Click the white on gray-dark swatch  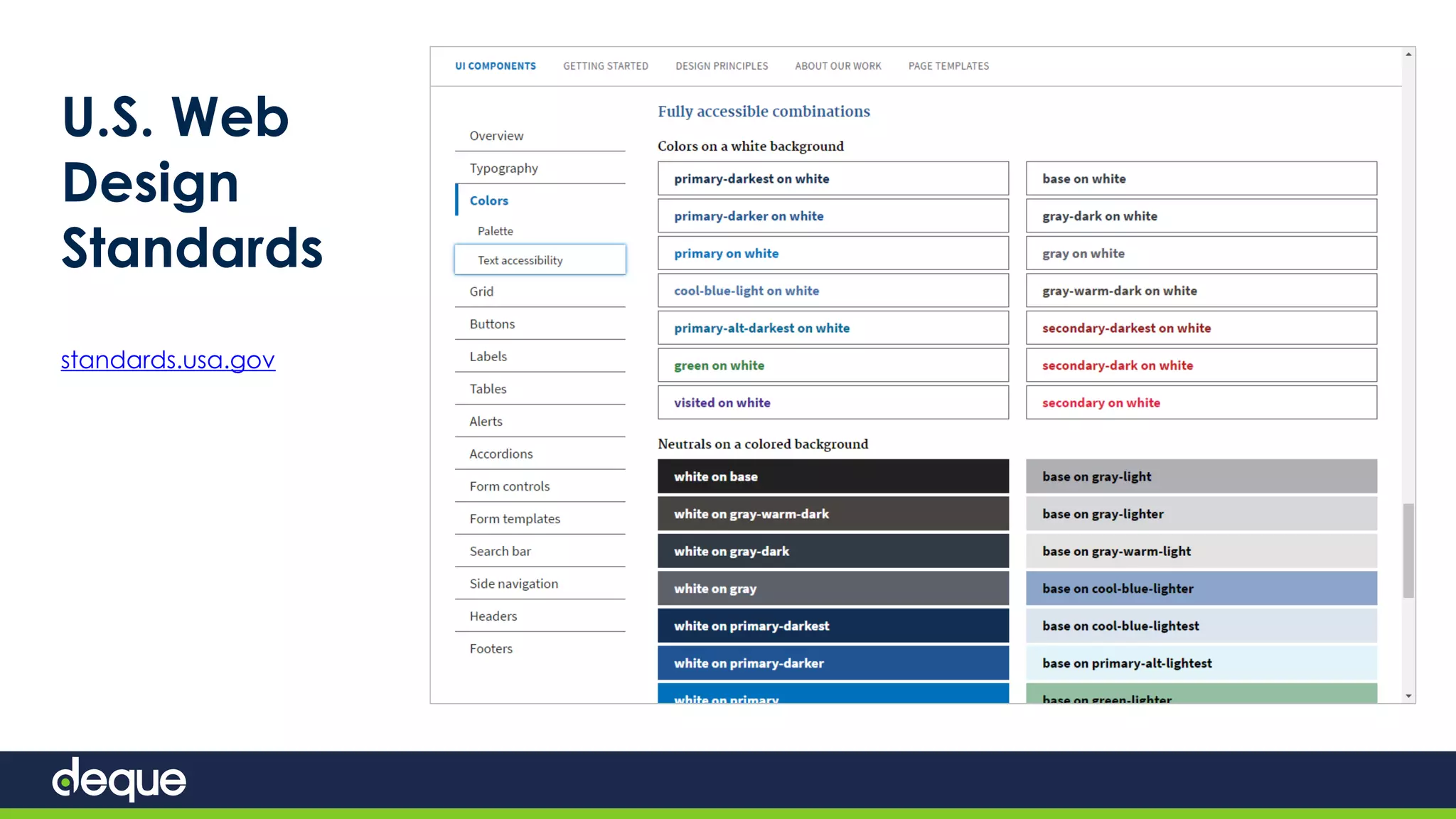833,551
